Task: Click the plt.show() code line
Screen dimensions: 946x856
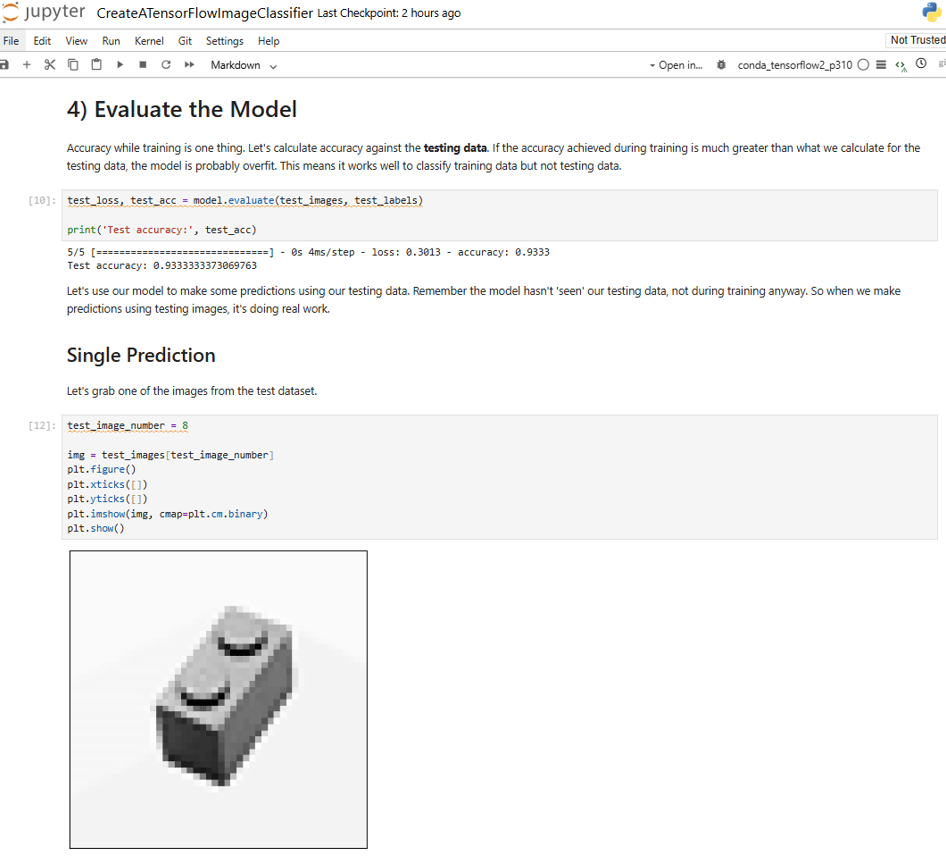Action: pyautogui.click(x=96, y=528)
